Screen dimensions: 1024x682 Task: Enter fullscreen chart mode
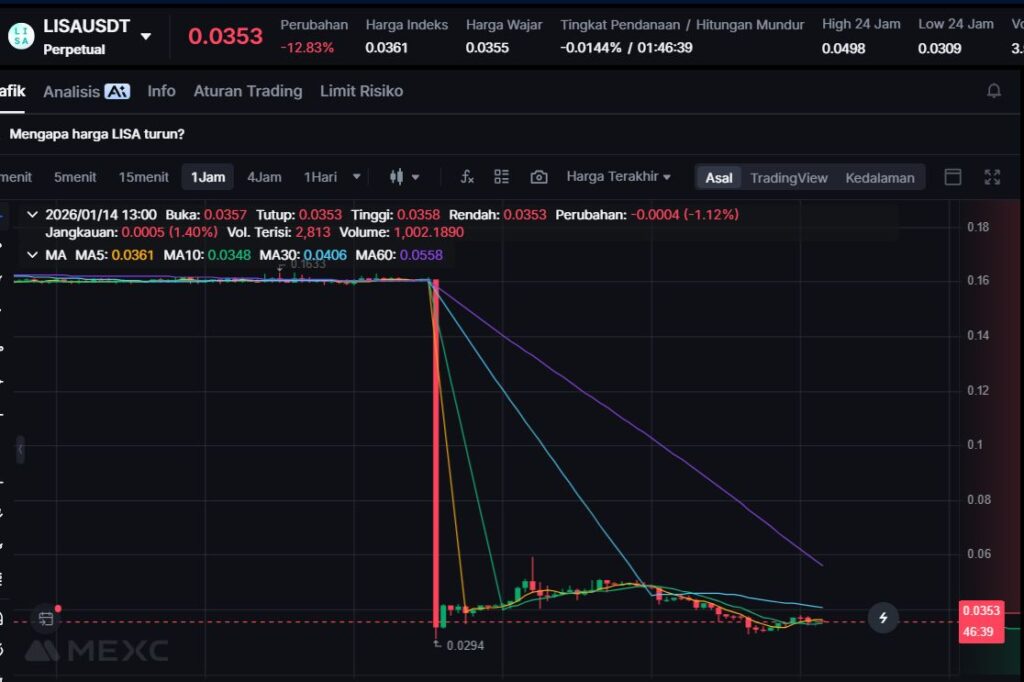992,177
